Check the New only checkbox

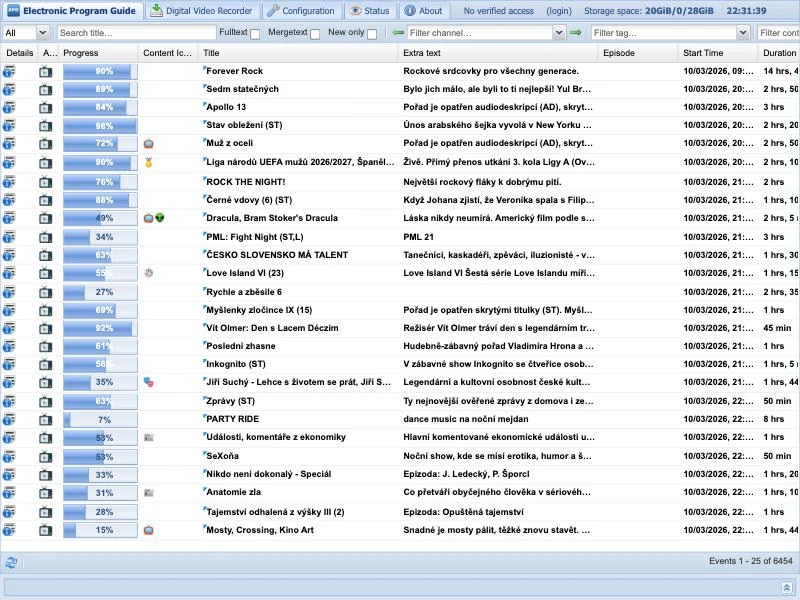click(x=372, y=34)
